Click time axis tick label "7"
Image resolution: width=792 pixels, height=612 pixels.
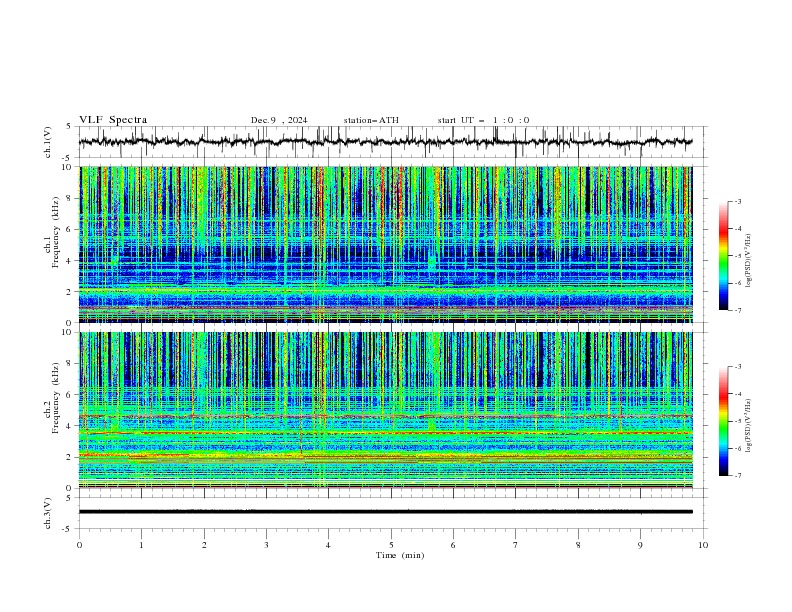point(516,545)
